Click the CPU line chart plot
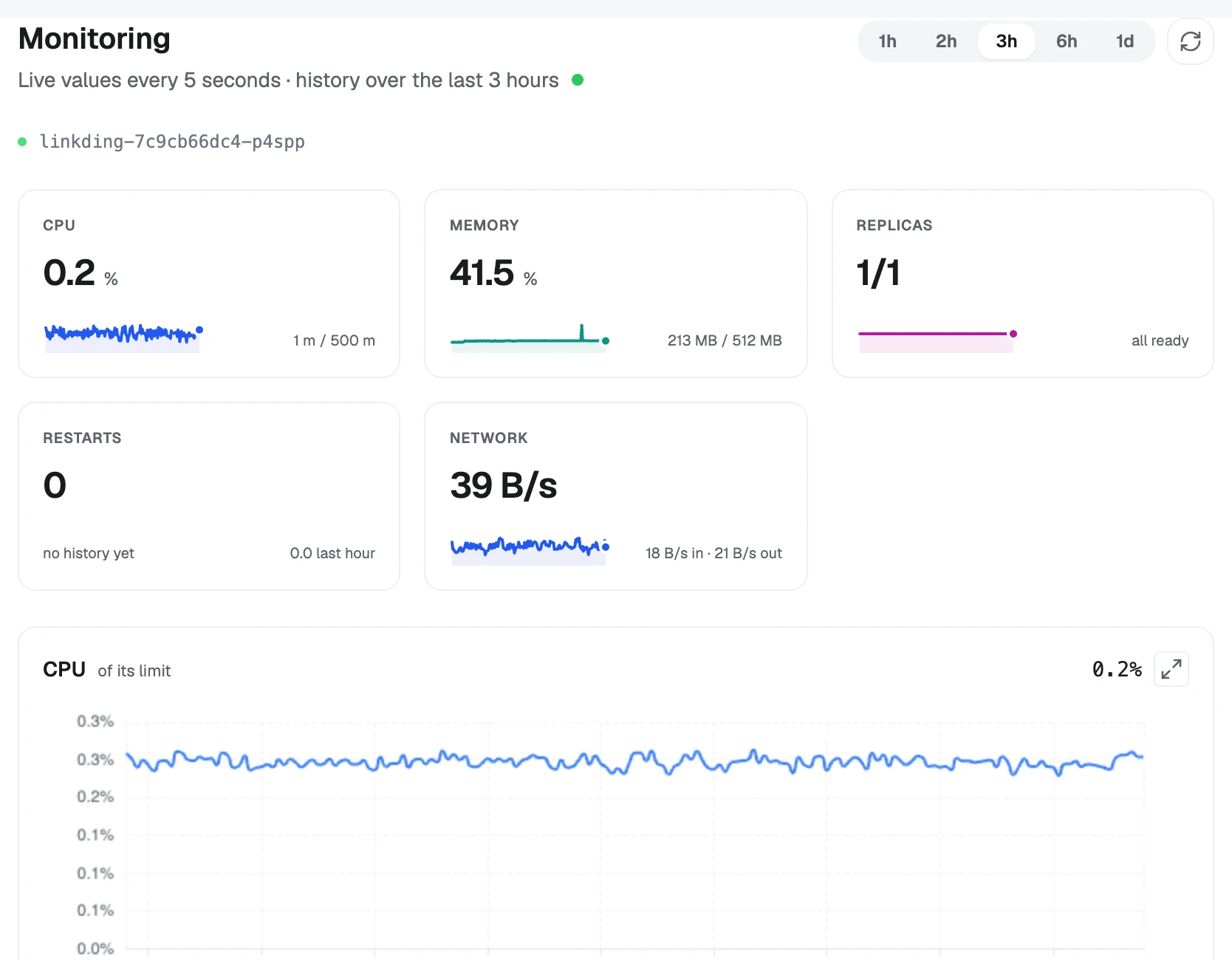The height and width of the screenshot is (960, 1232). (x=634, y=834)
